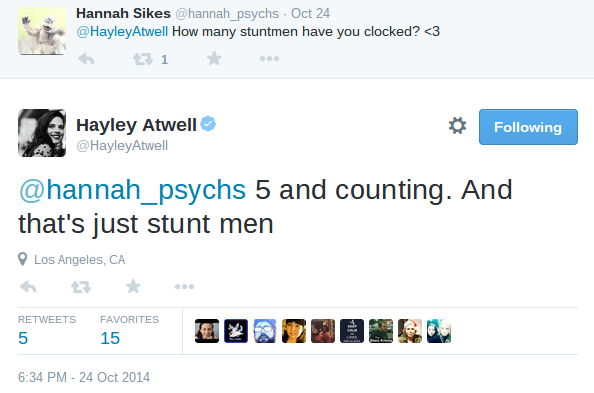Open the Oct 24 timestamp link
The height and width of the screenshot is (393, 594).
tap(310, 14)
